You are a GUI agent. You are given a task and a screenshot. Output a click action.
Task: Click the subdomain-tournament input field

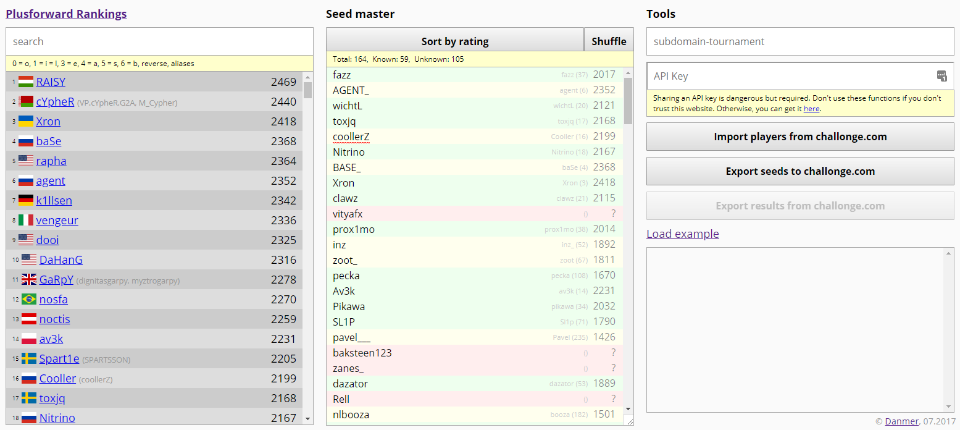[x=800, y=42]
